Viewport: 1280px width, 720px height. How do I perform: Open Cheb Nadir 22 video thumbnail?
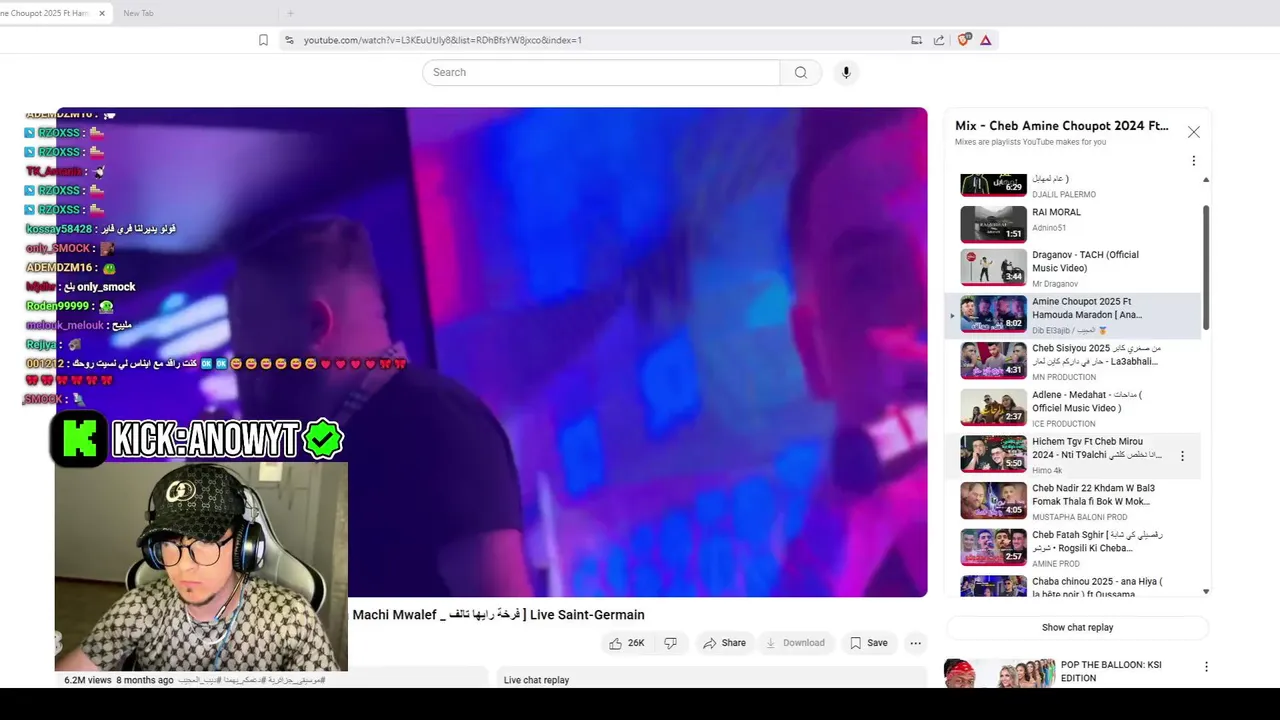pos(993,500)
